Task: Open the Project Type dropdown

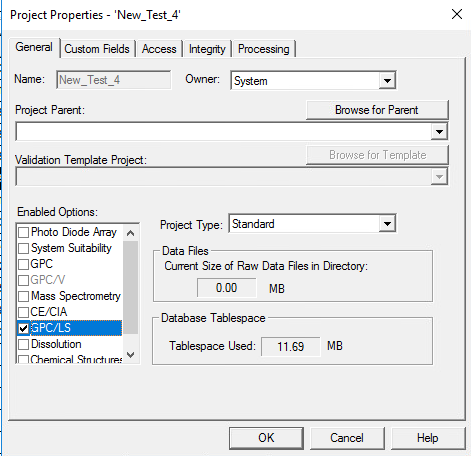Action: [x=387, y=224]
